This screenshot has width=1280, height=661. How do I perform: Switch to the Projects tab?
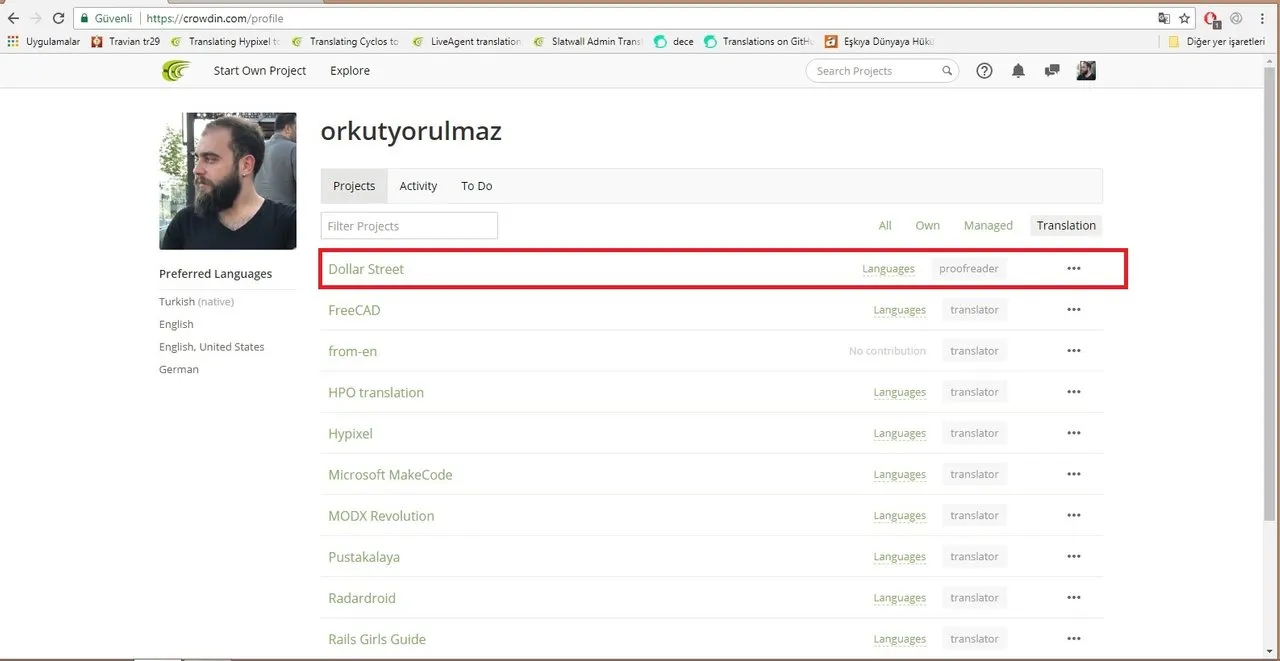[354, 186]
